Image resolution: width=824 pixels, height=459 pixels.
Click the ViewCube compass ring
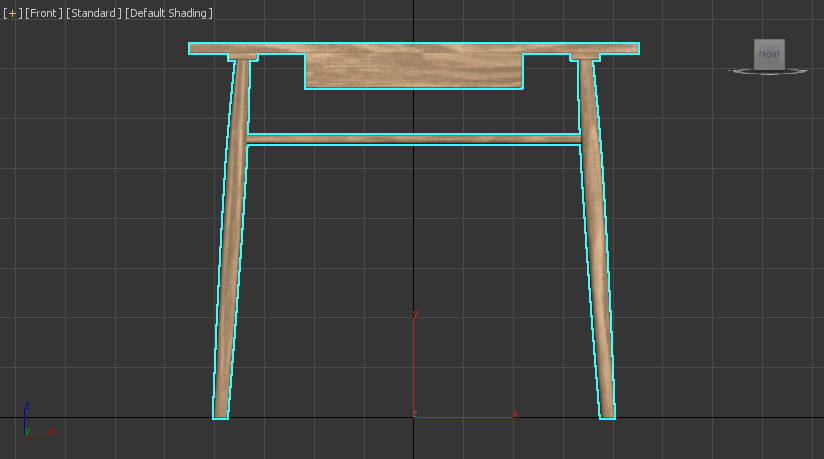pyautogui.click(x=768, y=72)
